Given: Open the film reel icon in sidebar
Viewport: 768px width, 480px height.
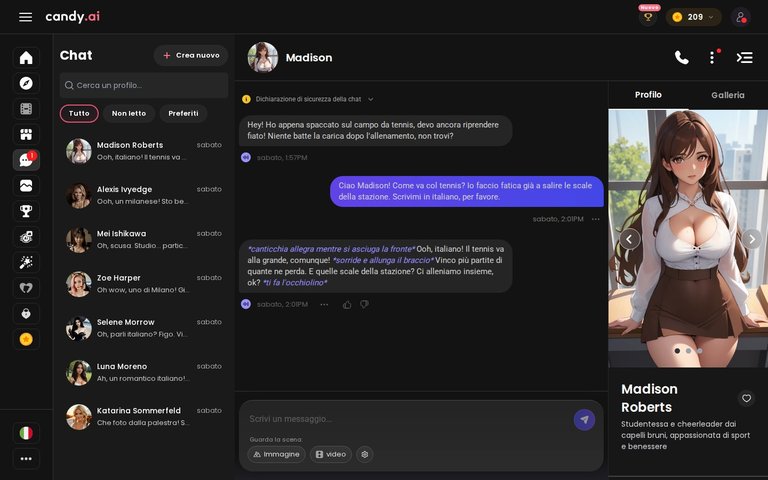Looking at the screenshot, I should (x=26, y=109).
